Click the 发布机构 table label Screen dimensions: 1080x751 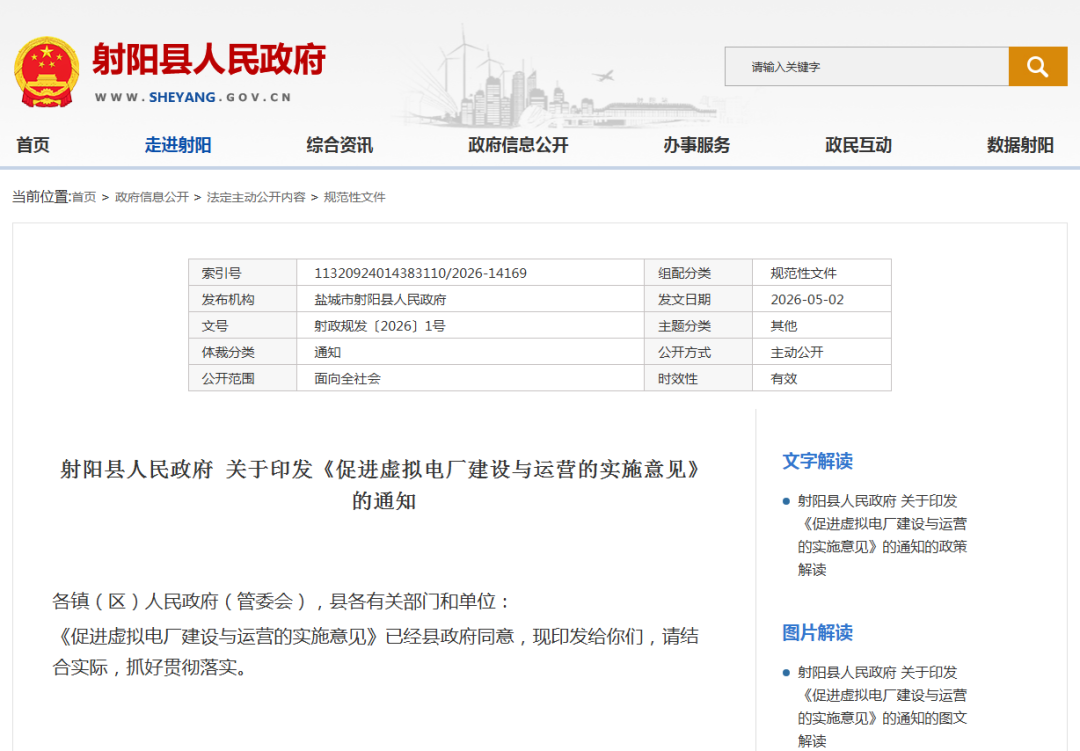pyautogui.click(x=228, y=300)
